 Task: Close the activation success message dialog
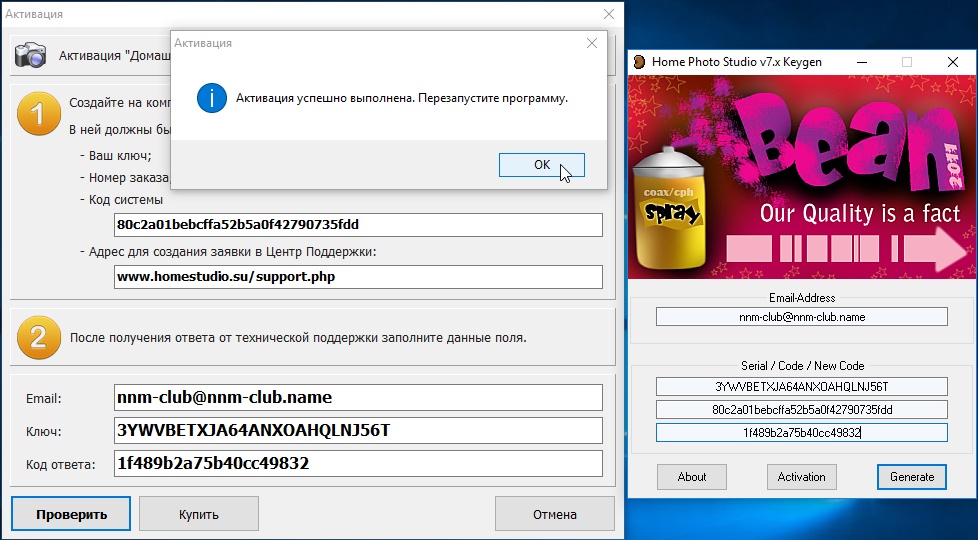[592, 43]
